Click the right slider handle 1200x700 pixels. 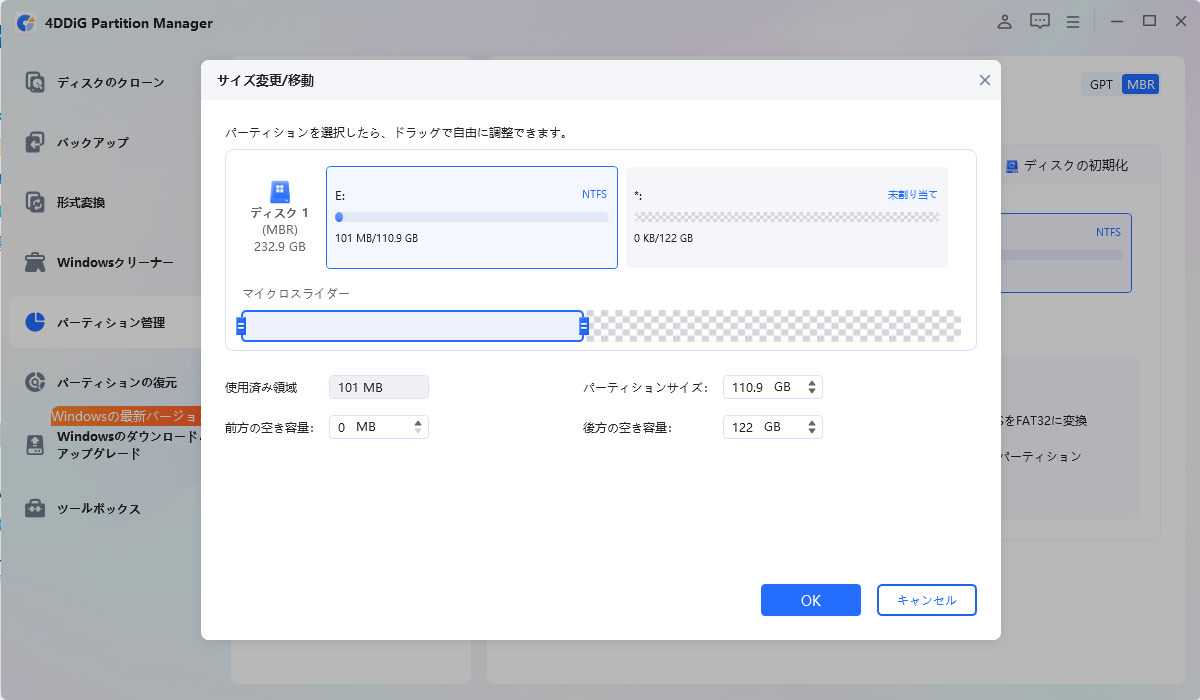click(584, 326)
